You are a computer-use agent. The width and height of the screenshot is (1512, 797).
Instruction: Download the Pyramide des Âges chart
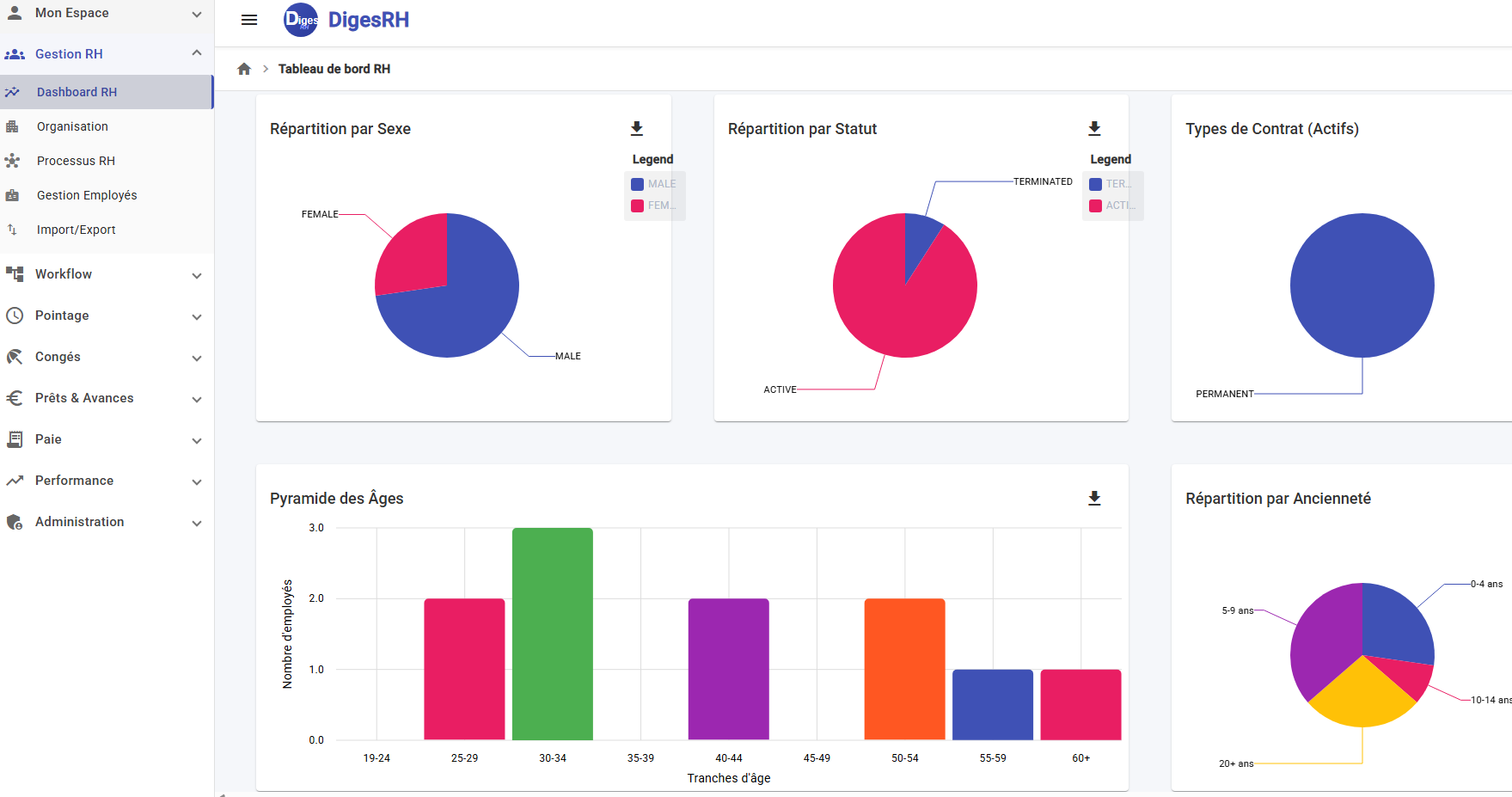click(1095, 497)
